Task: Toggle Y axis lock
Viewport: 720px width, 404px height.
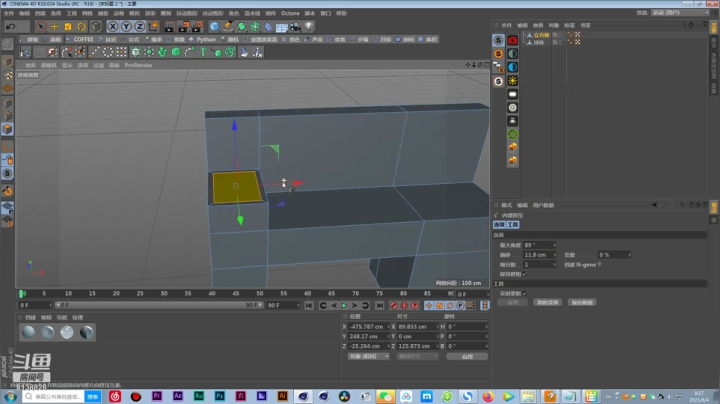Action: [126, 27]
